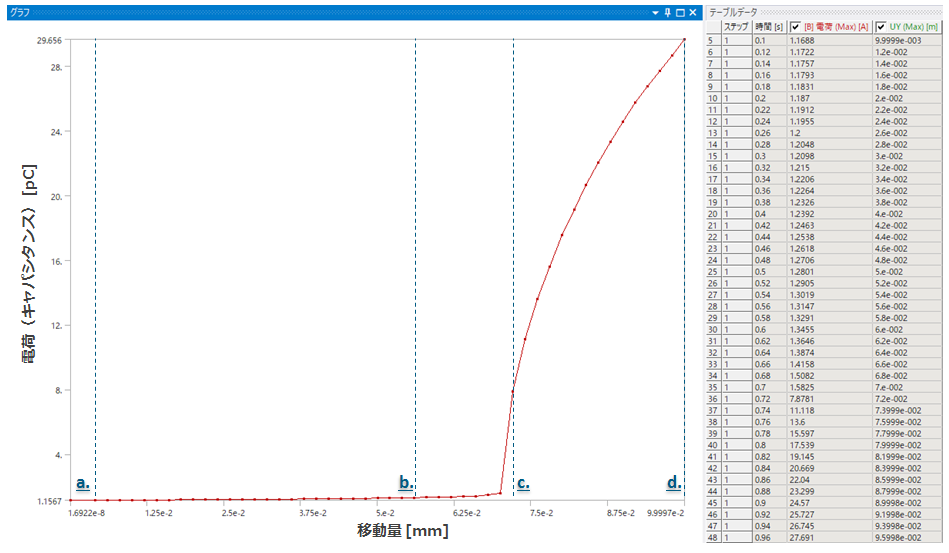Select the UY cell 7.3999e-002

pyautogui.click(x=907, y=411)
